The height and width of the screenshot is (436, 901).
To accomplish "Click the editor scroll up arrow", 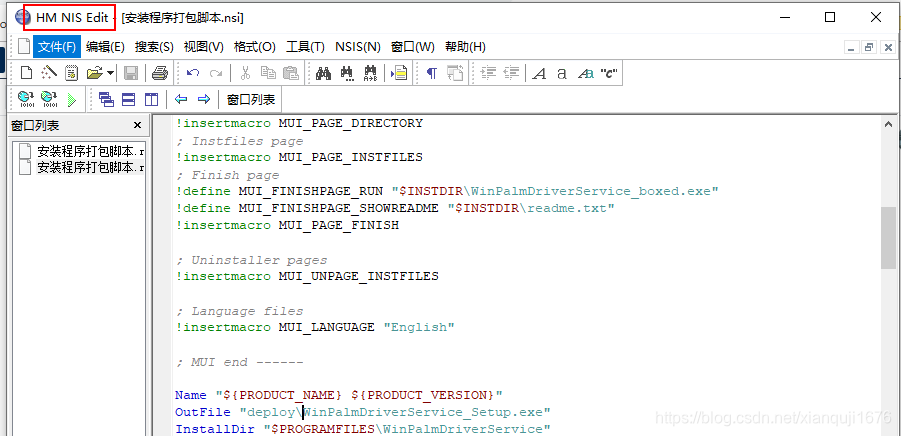I will [x=888, y=124].
